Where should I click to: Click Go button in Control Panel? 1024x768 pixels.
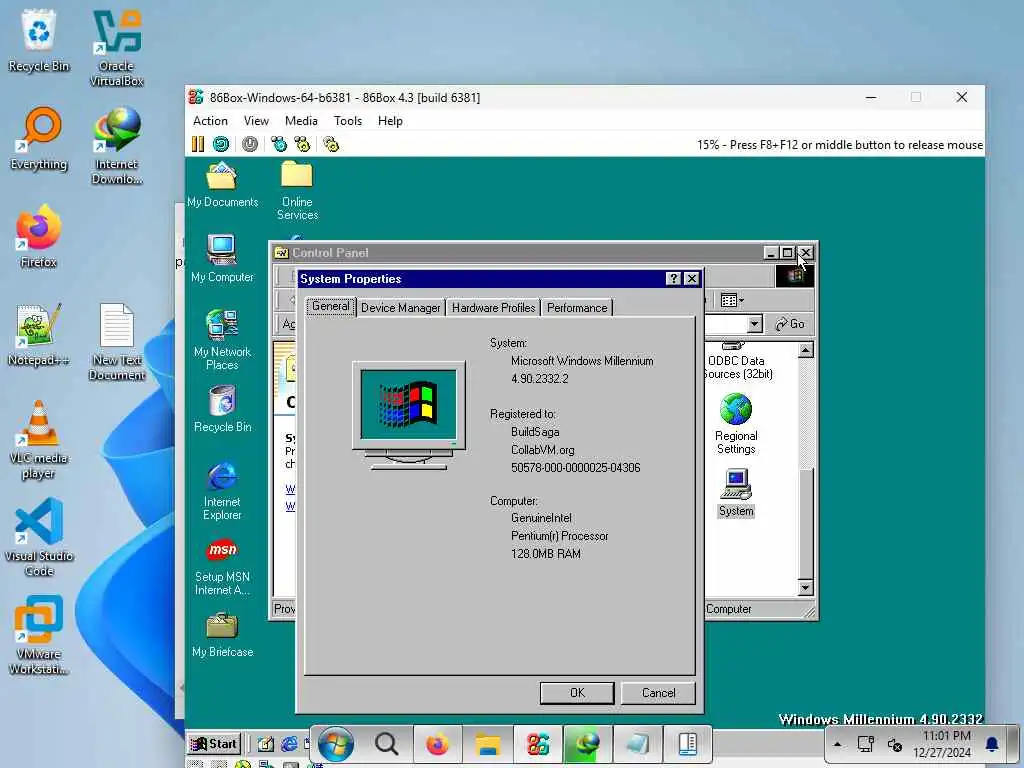pos(790,324)
